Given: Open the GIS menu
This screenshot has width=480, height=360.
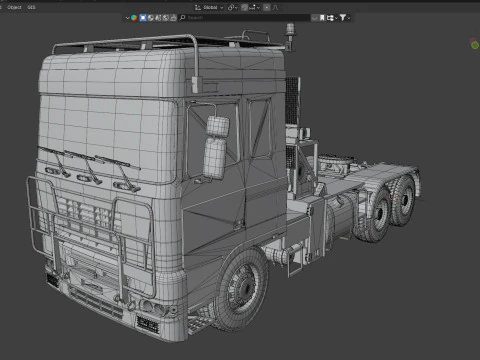Looking at the screenshot, I should tap(31, 7).
